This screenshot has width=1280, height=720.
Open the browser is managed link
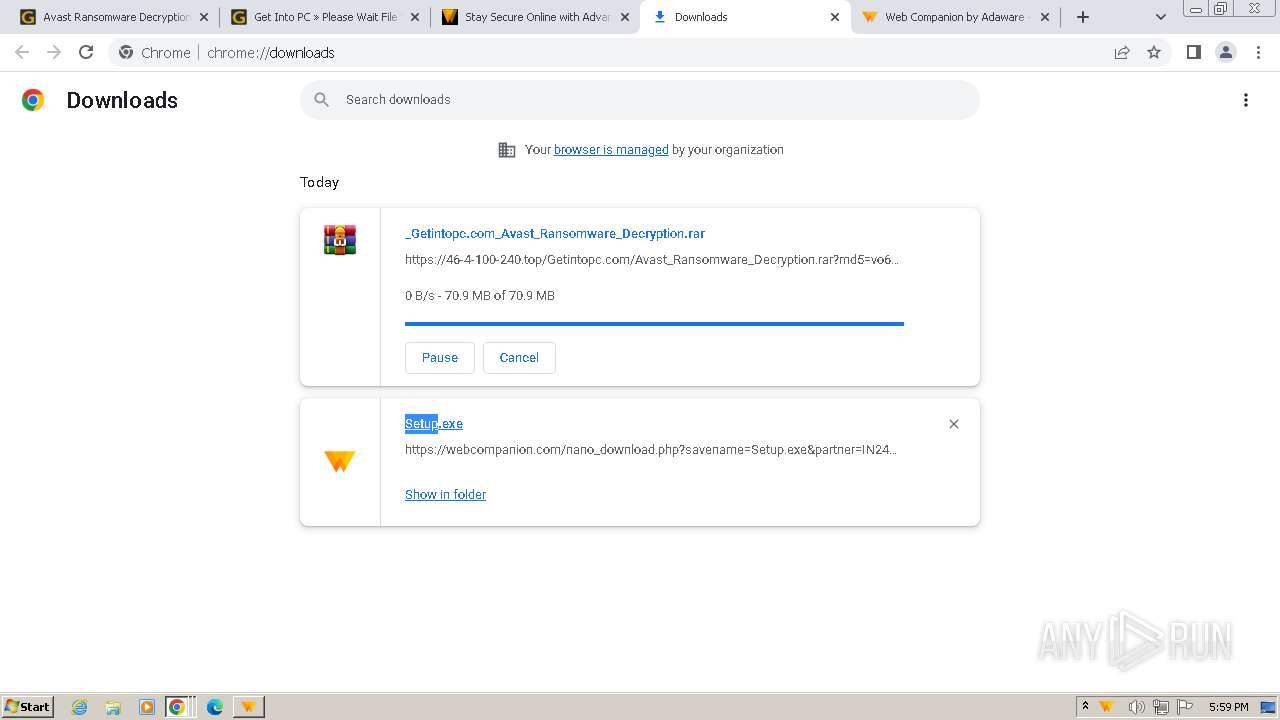(611, 150)
